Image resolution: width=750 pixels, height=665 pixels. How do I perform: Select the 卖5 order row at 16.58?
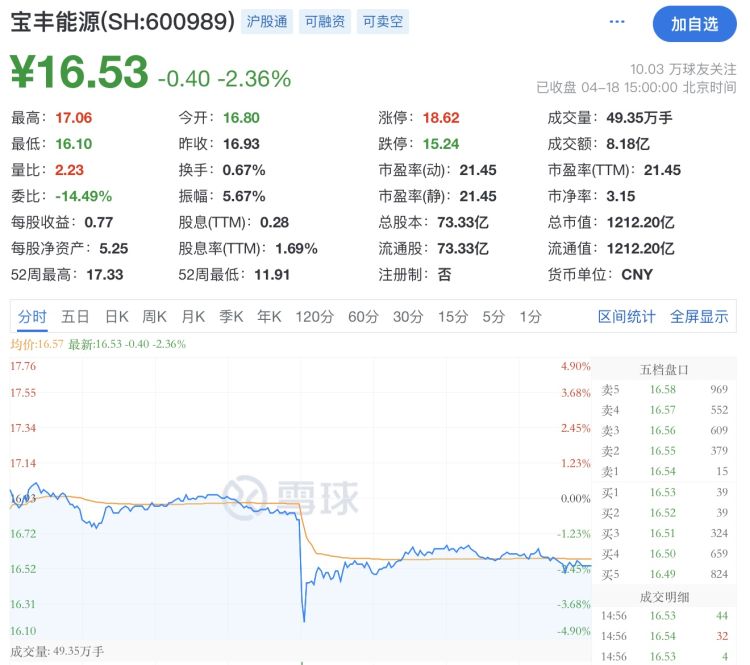click(664, 389)
